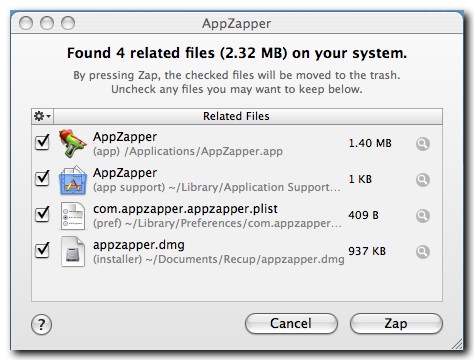Screen dimensions: 474x360
Task: Uncheck the AppZapper.app checkbox
Action: click(42, 142)
